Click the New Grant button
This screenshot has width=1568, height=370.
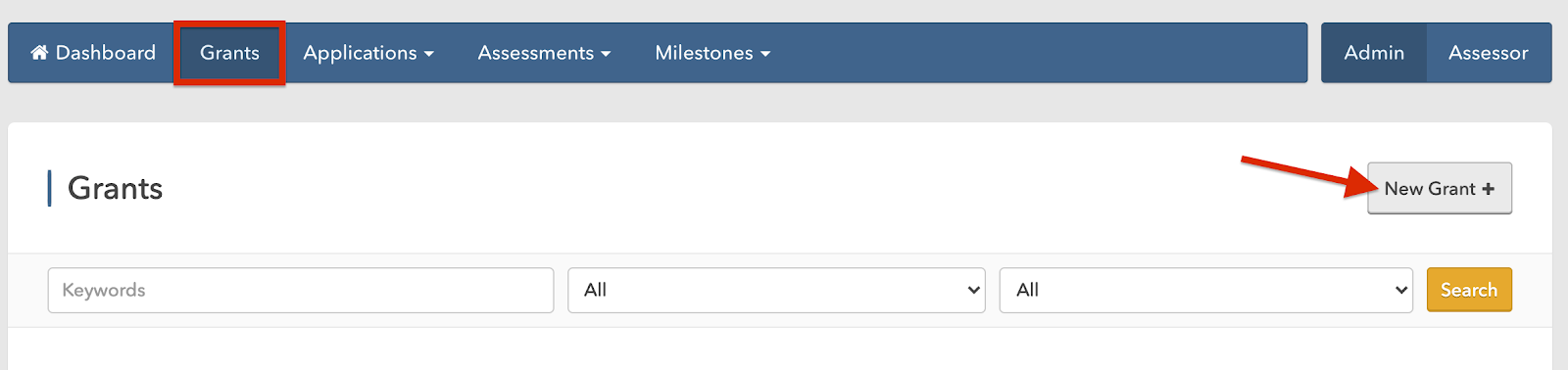click(x=1440, y=188)
